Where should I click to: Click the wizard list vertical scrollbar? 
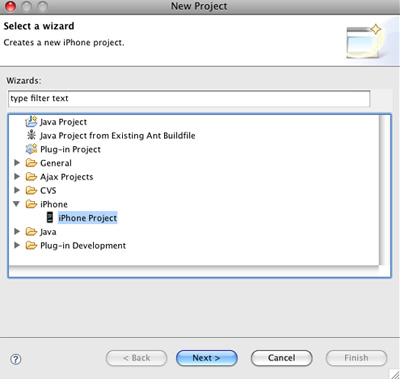point(384,190)
